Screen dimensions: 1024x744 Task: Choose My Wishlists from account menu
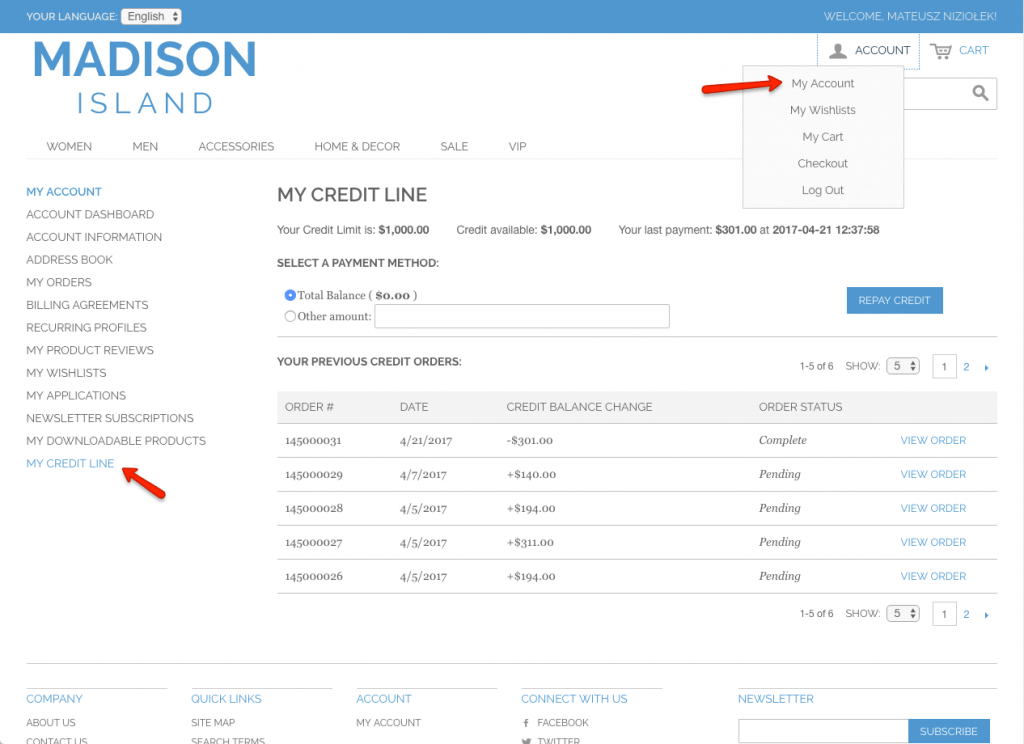[822, 110]
